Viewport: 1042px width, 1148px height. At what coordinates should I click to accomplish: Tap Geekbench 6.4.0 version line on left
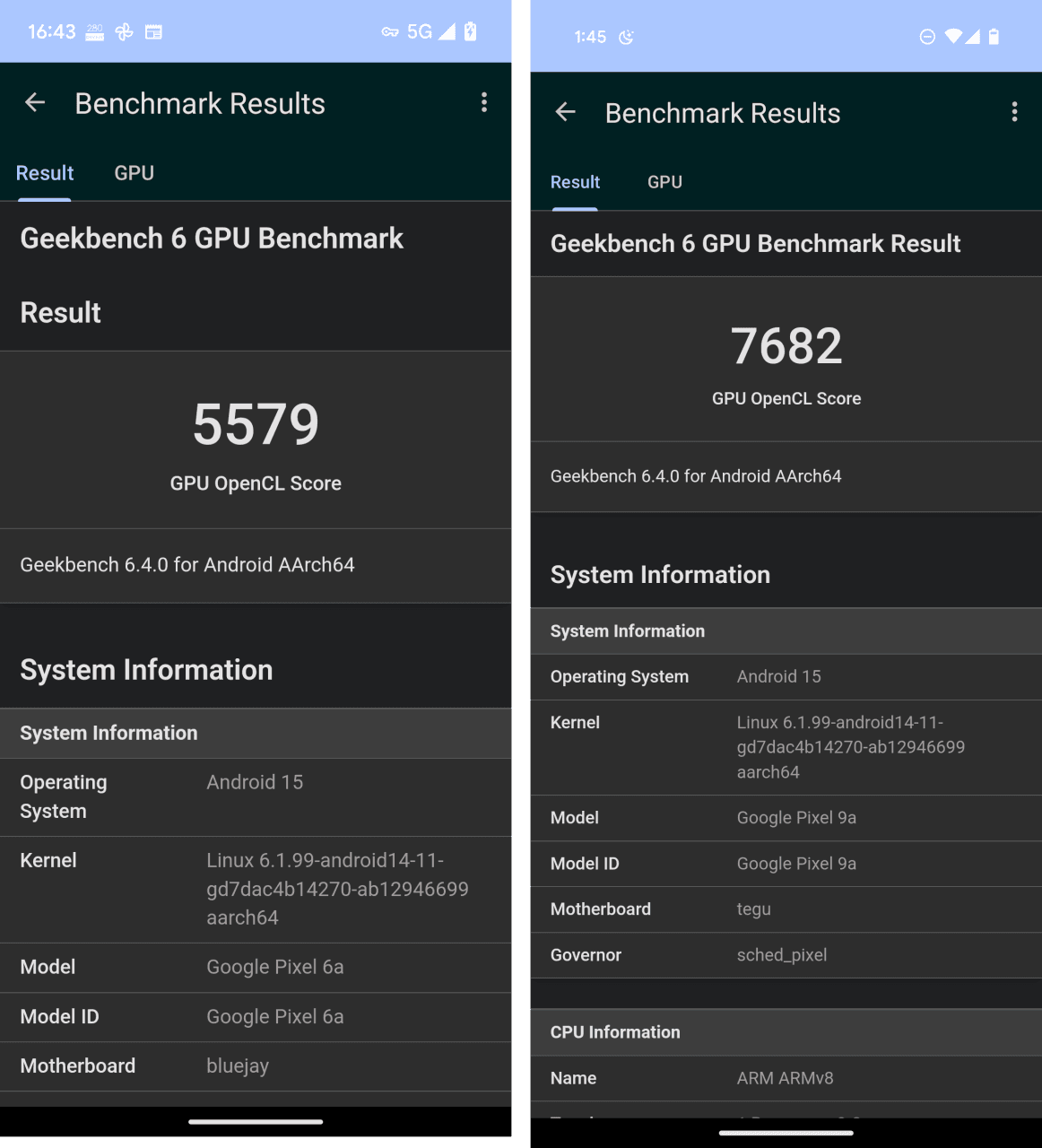(x=187, y=565)
